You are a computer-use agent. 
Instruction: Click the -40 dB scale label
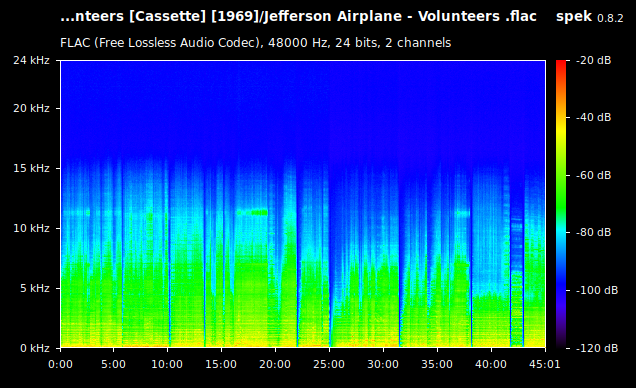click(593, 117)
